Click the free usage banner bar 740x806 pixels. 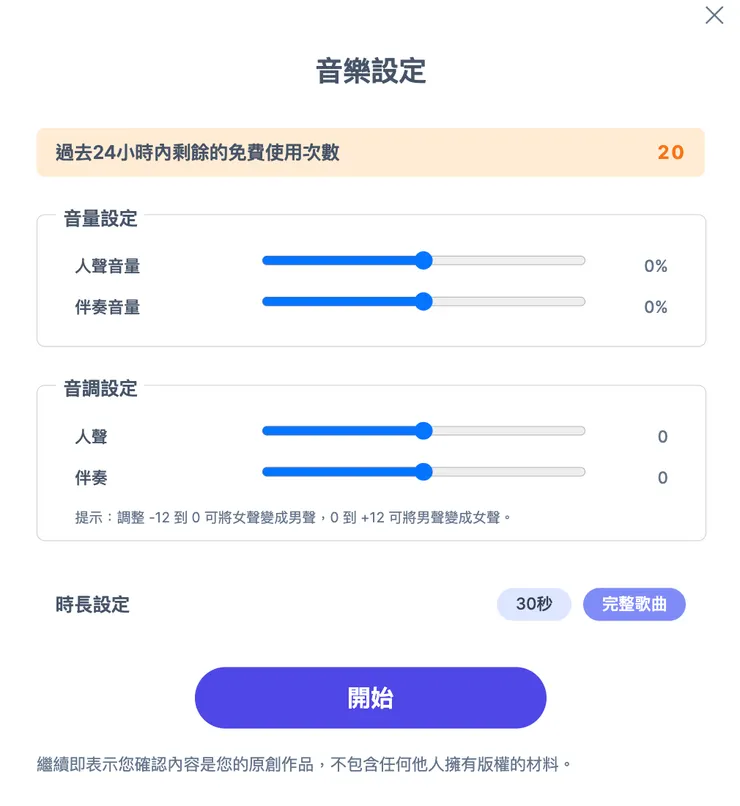pos(370,152)
